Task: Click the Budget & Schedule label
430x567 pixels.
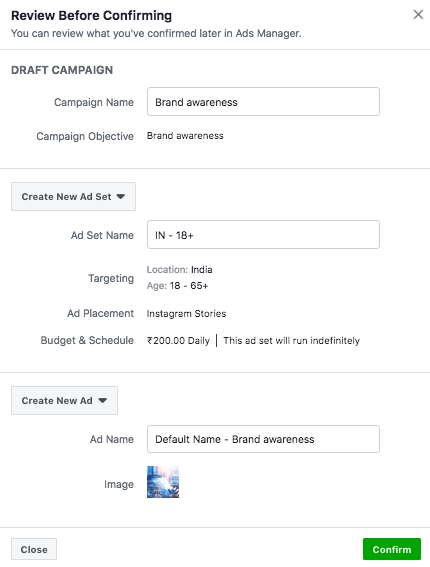Action: point(87,340)
